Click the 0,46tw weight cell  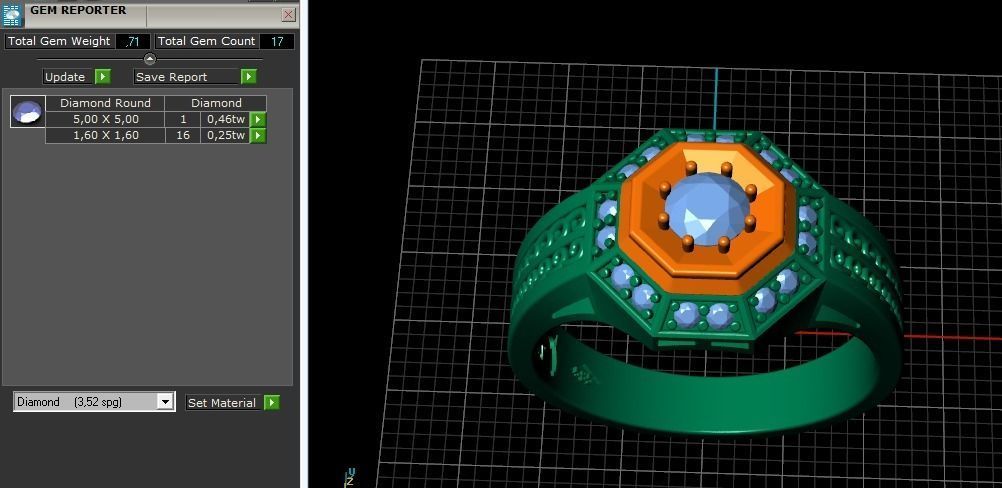click(x=225, y=119)
